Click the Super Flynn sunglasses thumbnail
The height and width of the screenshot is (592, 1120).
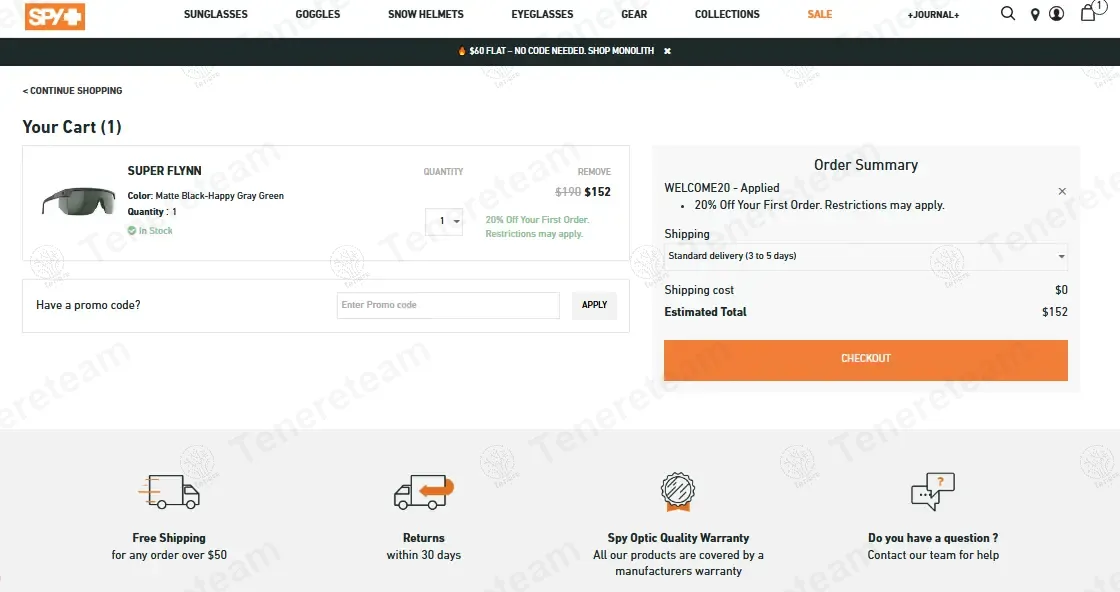pyautogui.click(x=79, y=201)
